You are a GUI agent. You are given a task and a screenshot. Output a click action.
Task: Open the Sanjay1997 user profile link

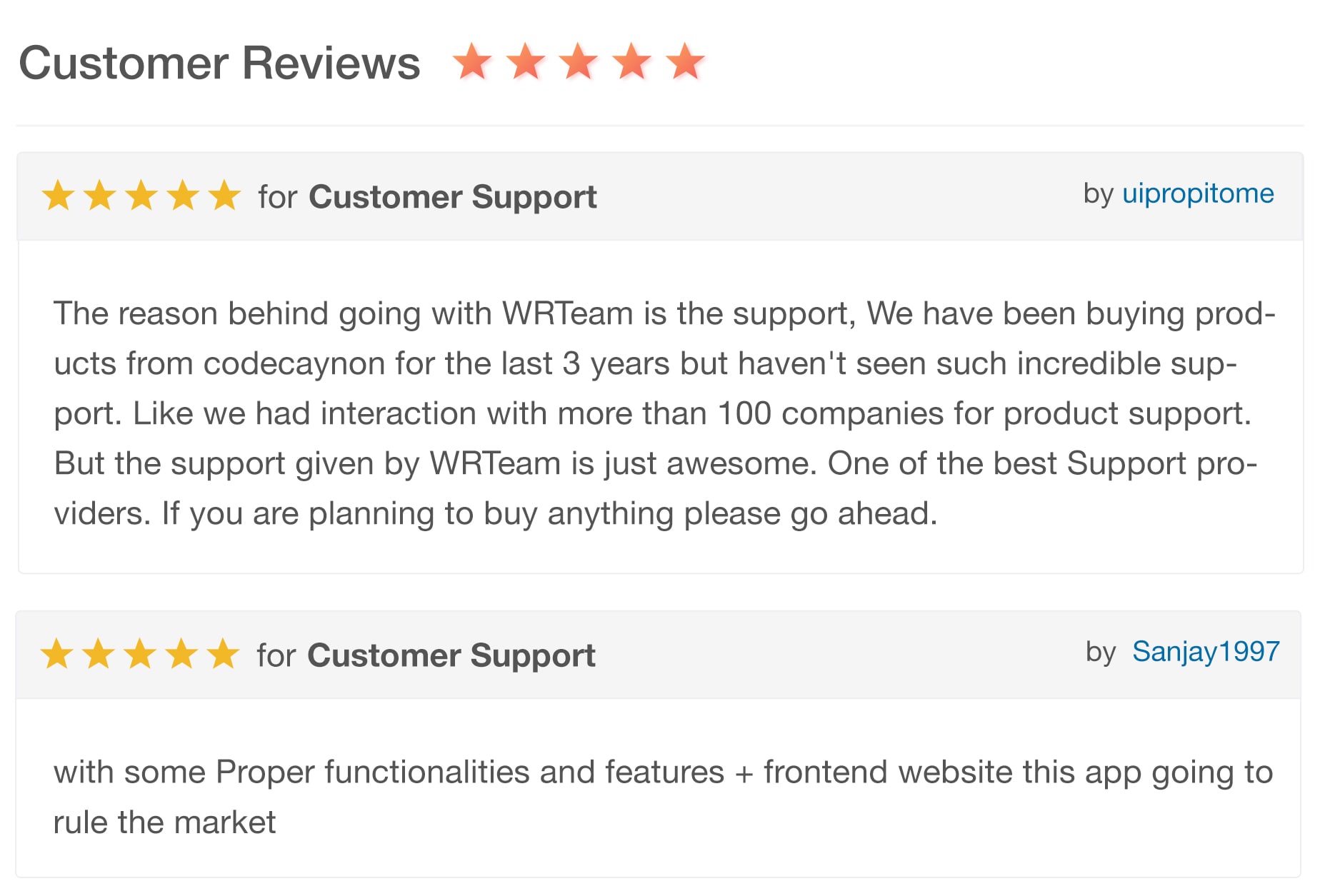1206,652
